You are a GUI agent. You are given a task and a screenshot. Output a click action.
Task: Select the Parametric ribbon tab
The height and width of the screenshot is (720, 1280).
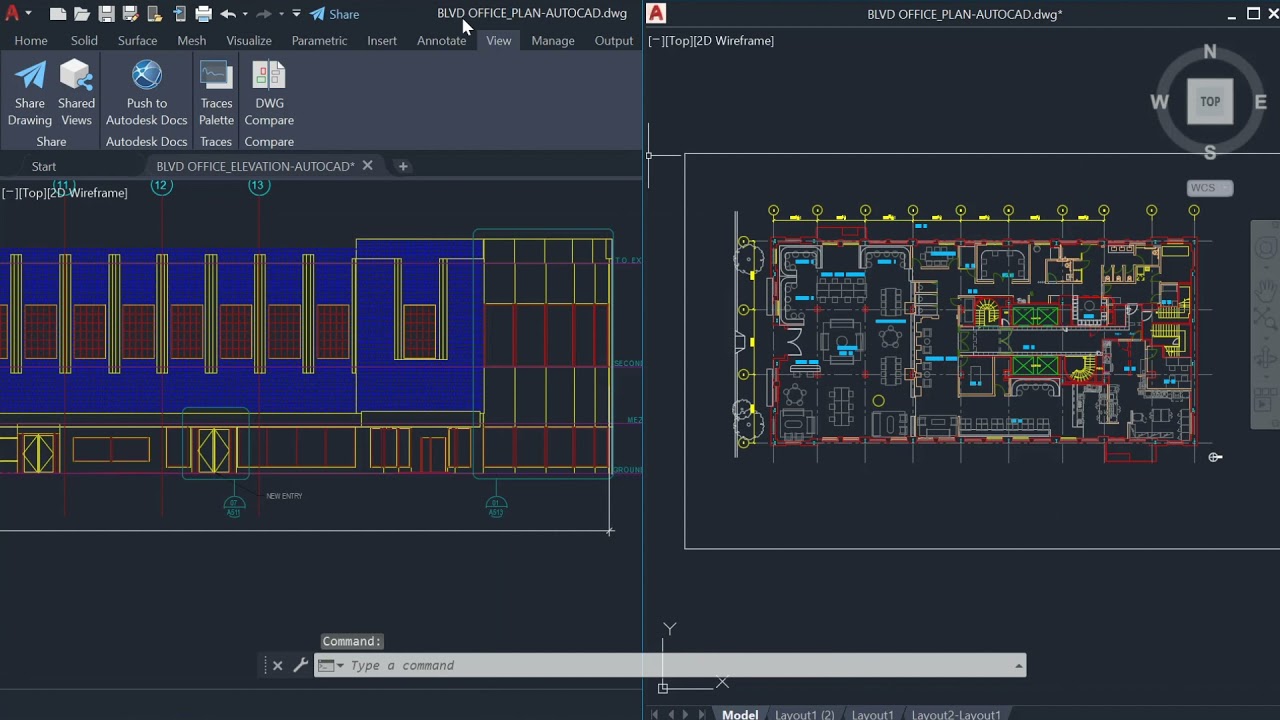pyautogui.click(x=319, y=41)
